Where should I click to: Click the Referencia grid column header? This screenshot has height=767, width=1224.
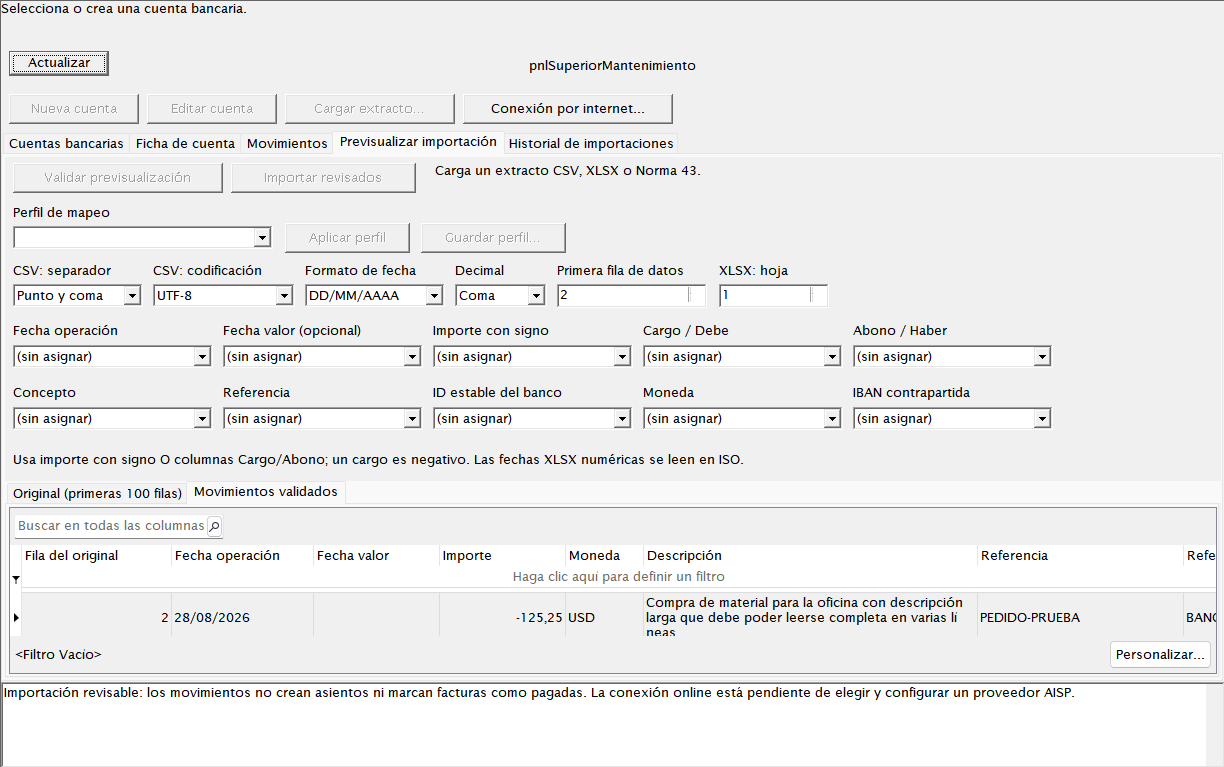[x=1080, y=556]
